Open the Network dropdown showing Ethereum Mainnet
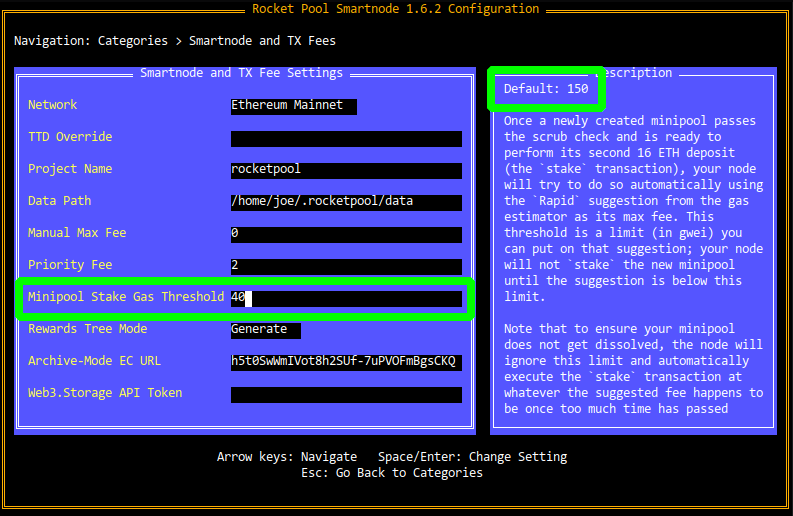Image resolution: width=793 pixels, height=516 pixels. tap(293, 105)
